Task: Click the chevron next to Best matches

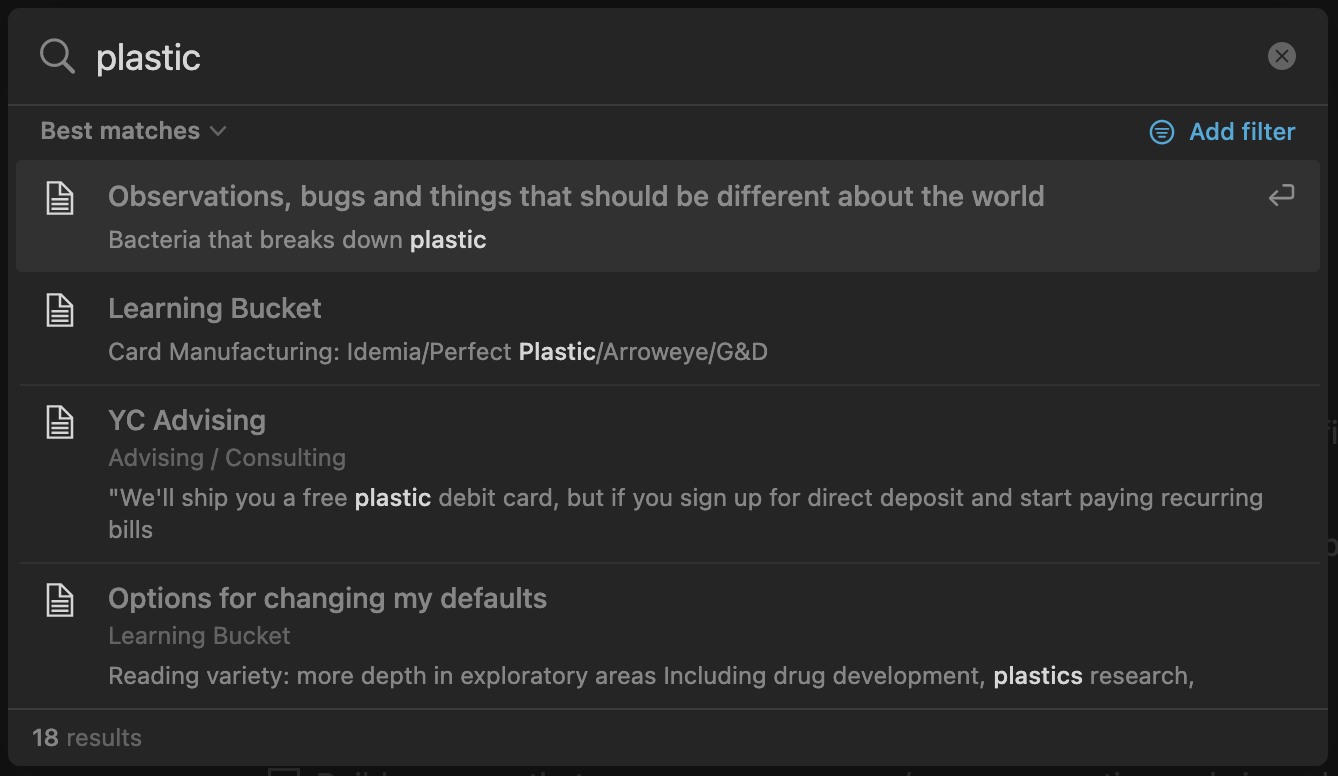Action: [218, 131]
